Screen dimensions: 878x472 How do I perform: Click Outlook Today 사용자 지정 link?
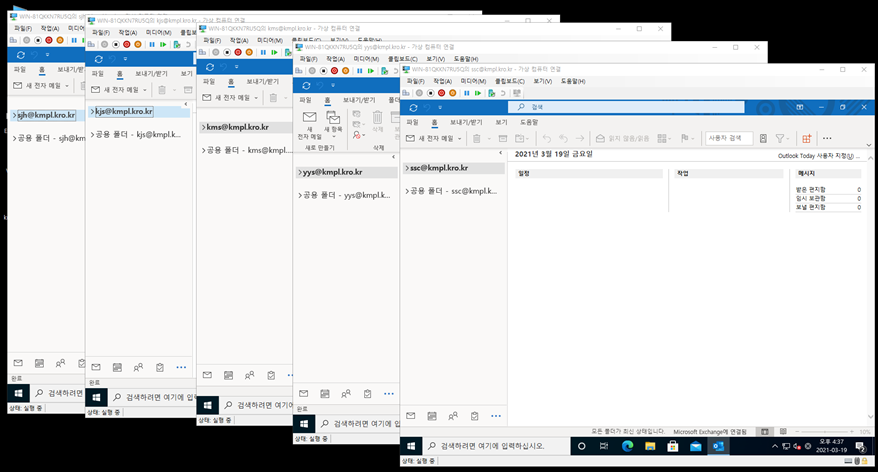coord(818,156)
